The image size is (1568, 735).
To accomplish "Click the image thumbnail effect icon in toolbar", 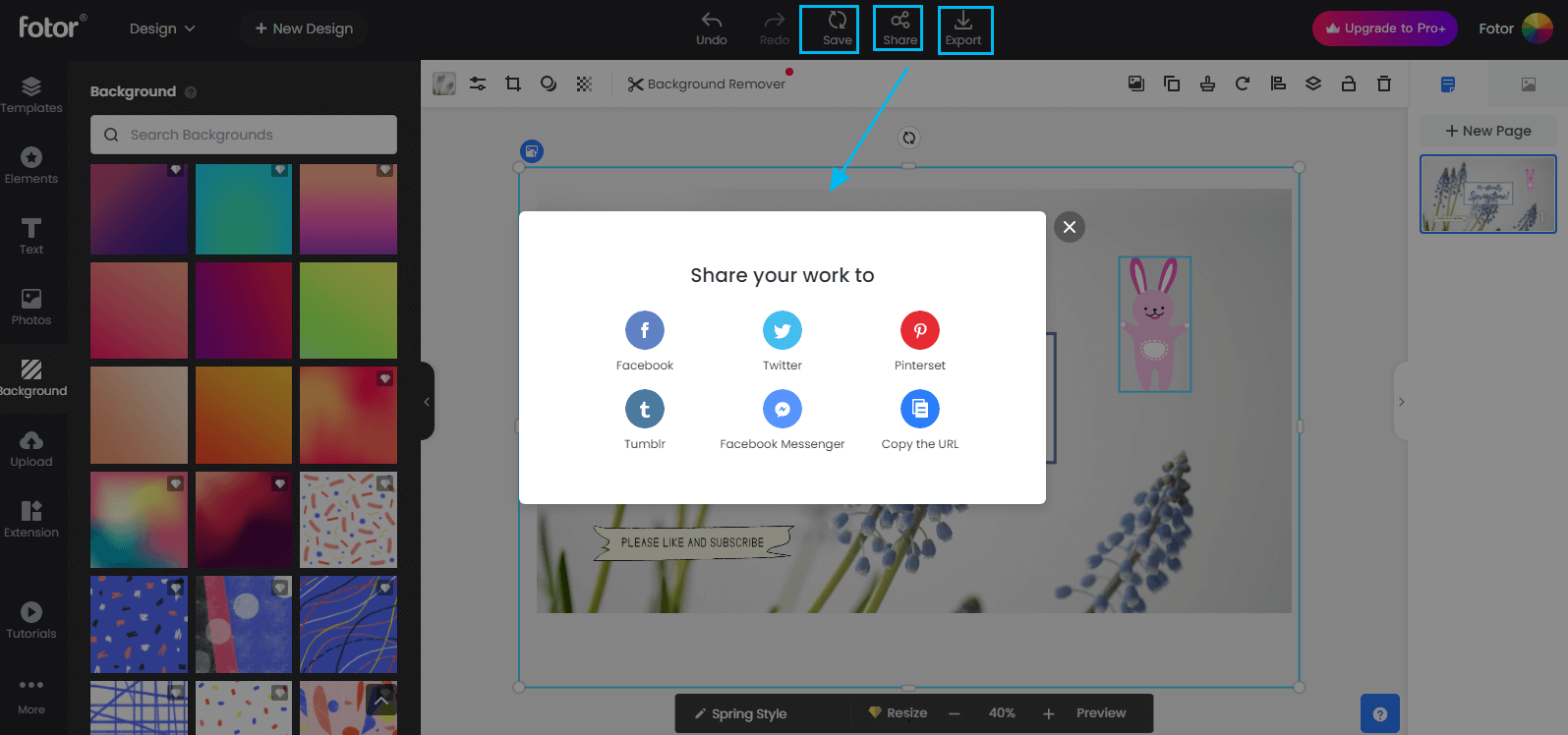I will [444, 84].
